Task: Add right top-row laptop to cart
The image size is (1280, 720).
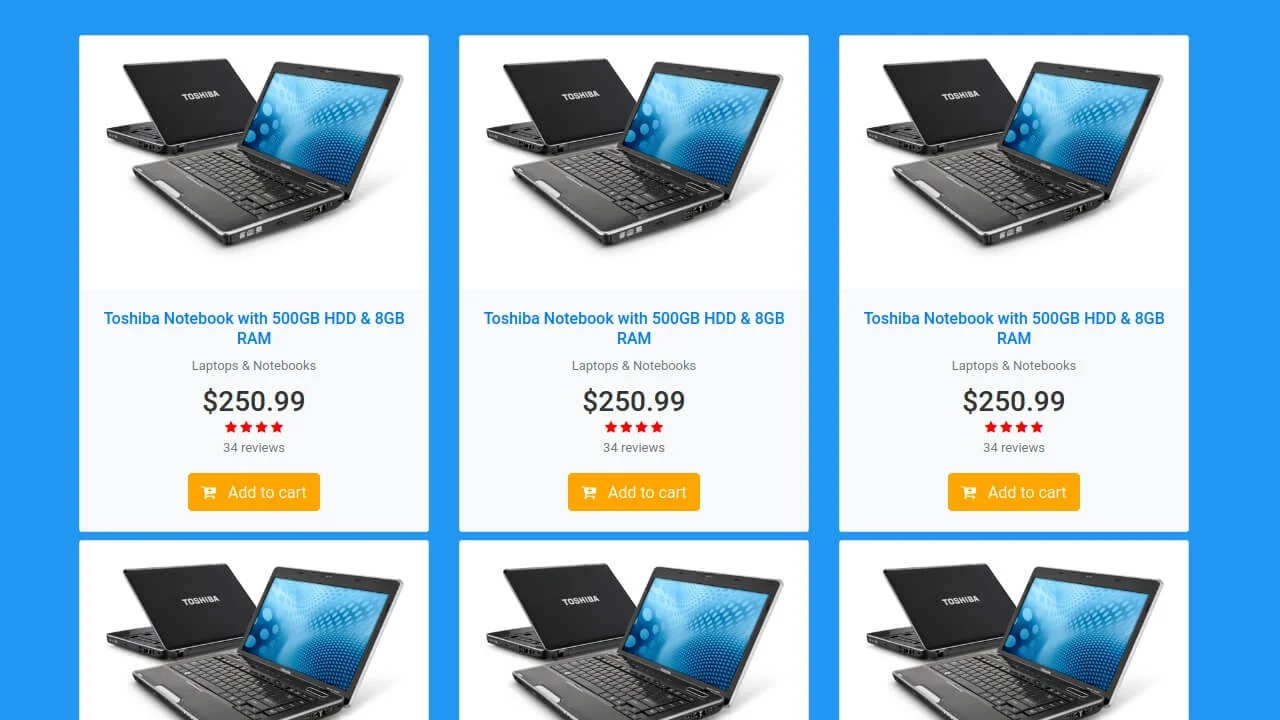Action: coord(1014,492)
